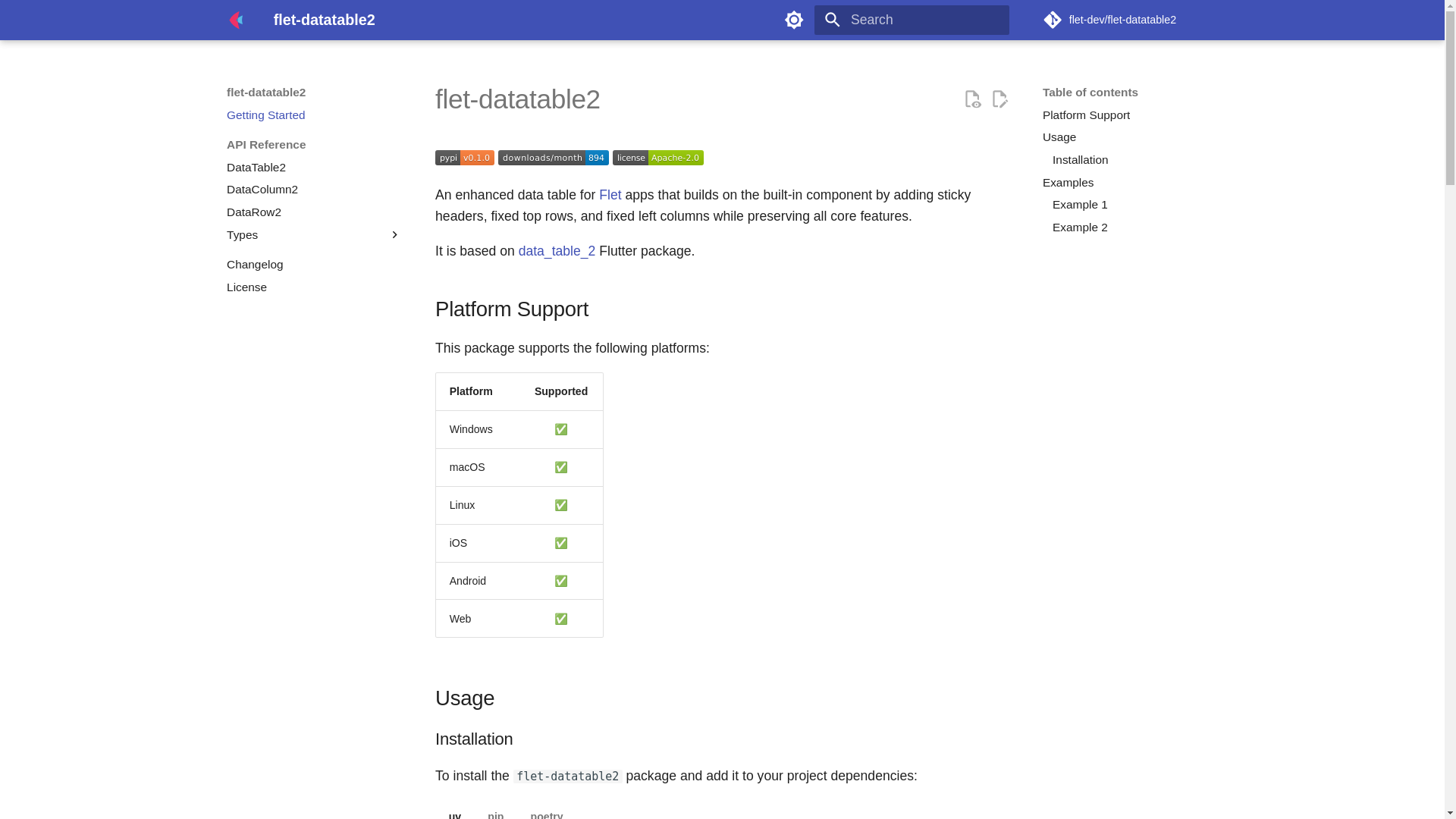Jump to Examples in table of contents
Image resolution: width=1456 pixels, height=819 pixels.
point(1068,183)
